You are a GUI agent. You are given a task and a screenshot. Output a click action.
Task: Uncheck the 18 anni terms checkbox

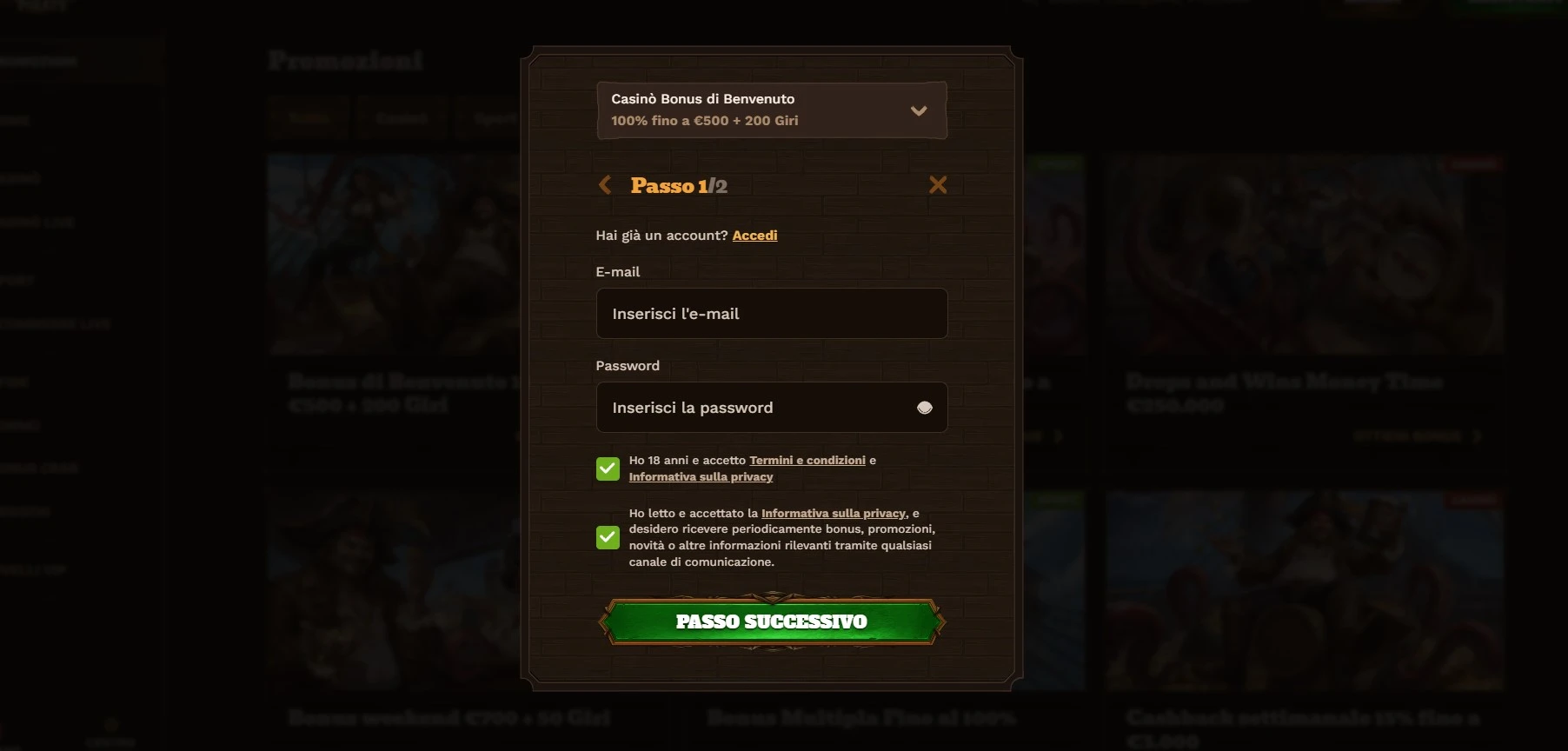tap(608, 469)
